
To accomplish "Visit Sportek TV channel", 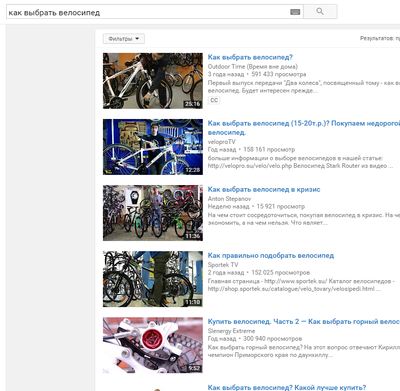I will [x=223, y=265].
